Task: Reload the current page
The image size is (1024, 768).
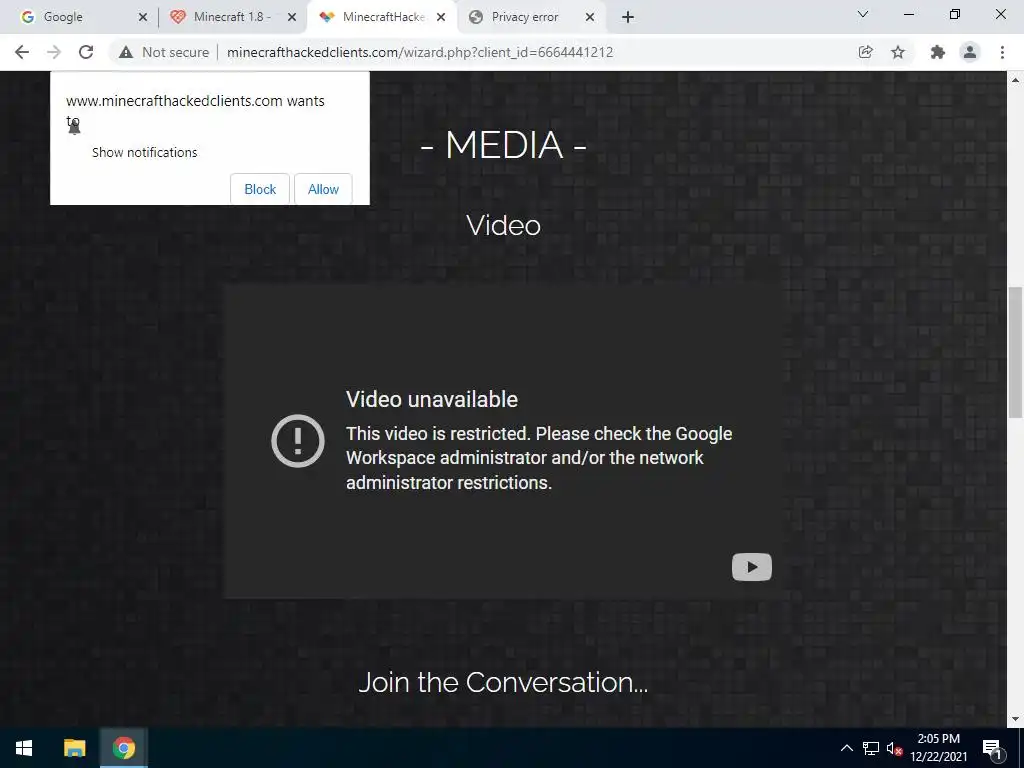Action: pyautogui.click(x=86, y=52)
